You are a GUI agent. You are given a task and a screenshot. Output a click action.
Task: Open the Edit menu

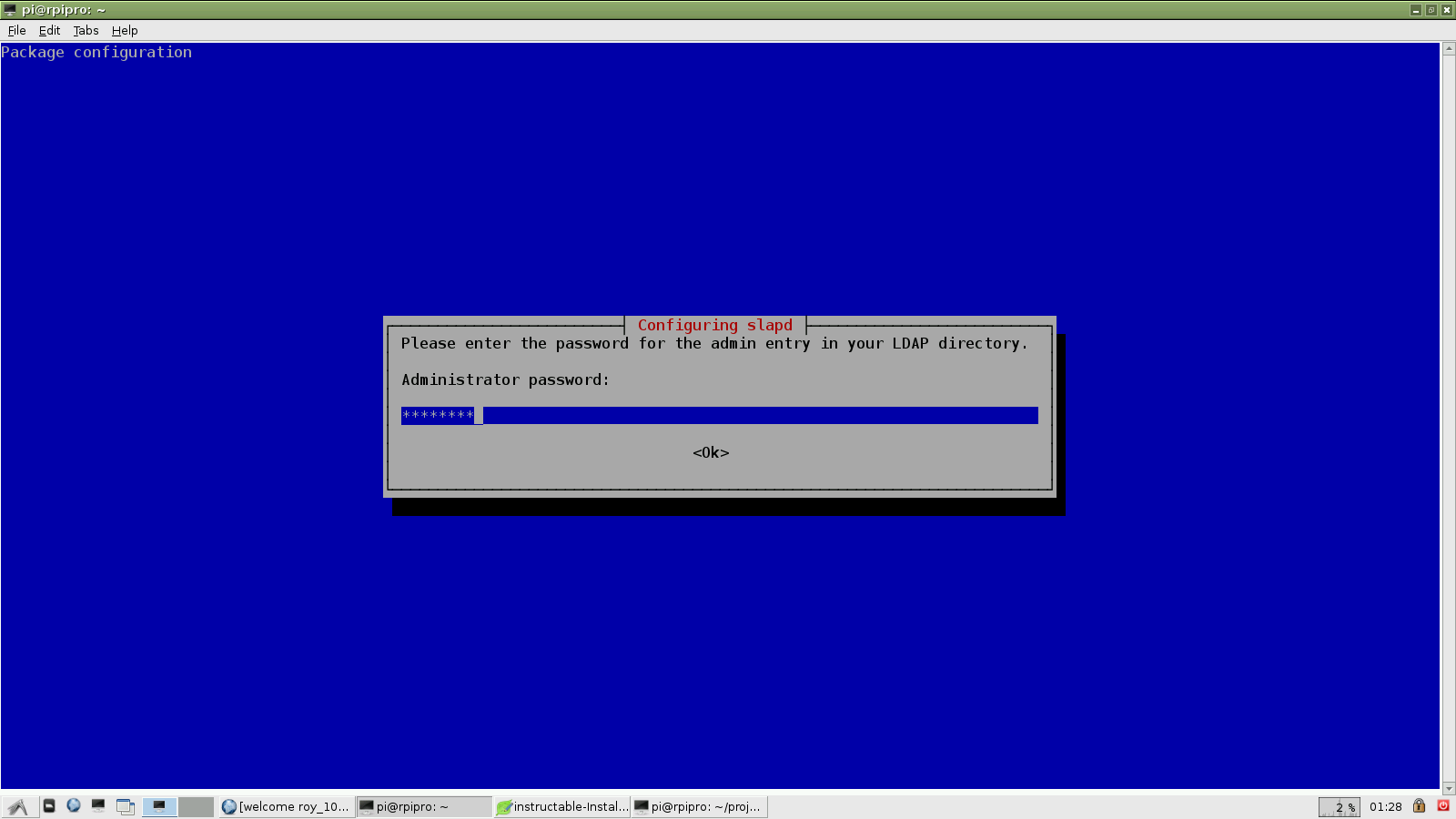point(49,30)
